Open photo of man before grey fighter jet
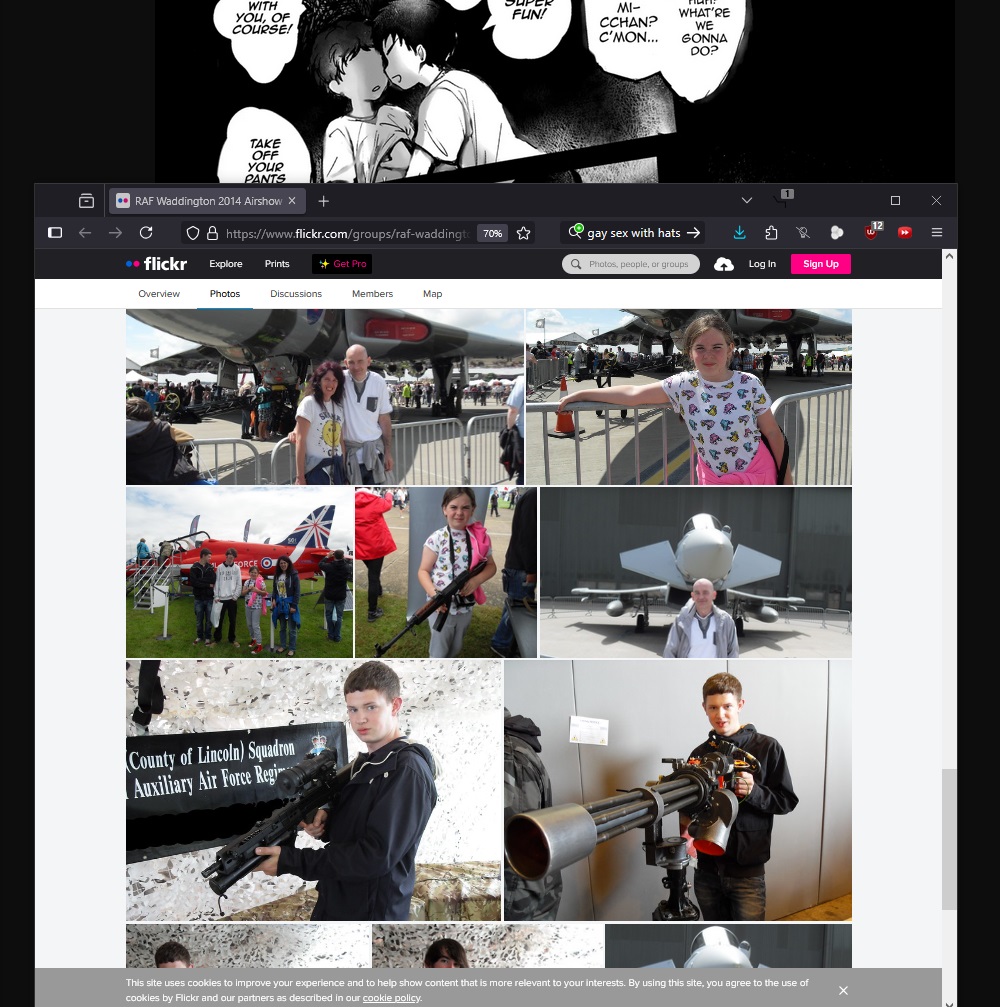This screenshot has height=1007, width=1000. [696, 572]
